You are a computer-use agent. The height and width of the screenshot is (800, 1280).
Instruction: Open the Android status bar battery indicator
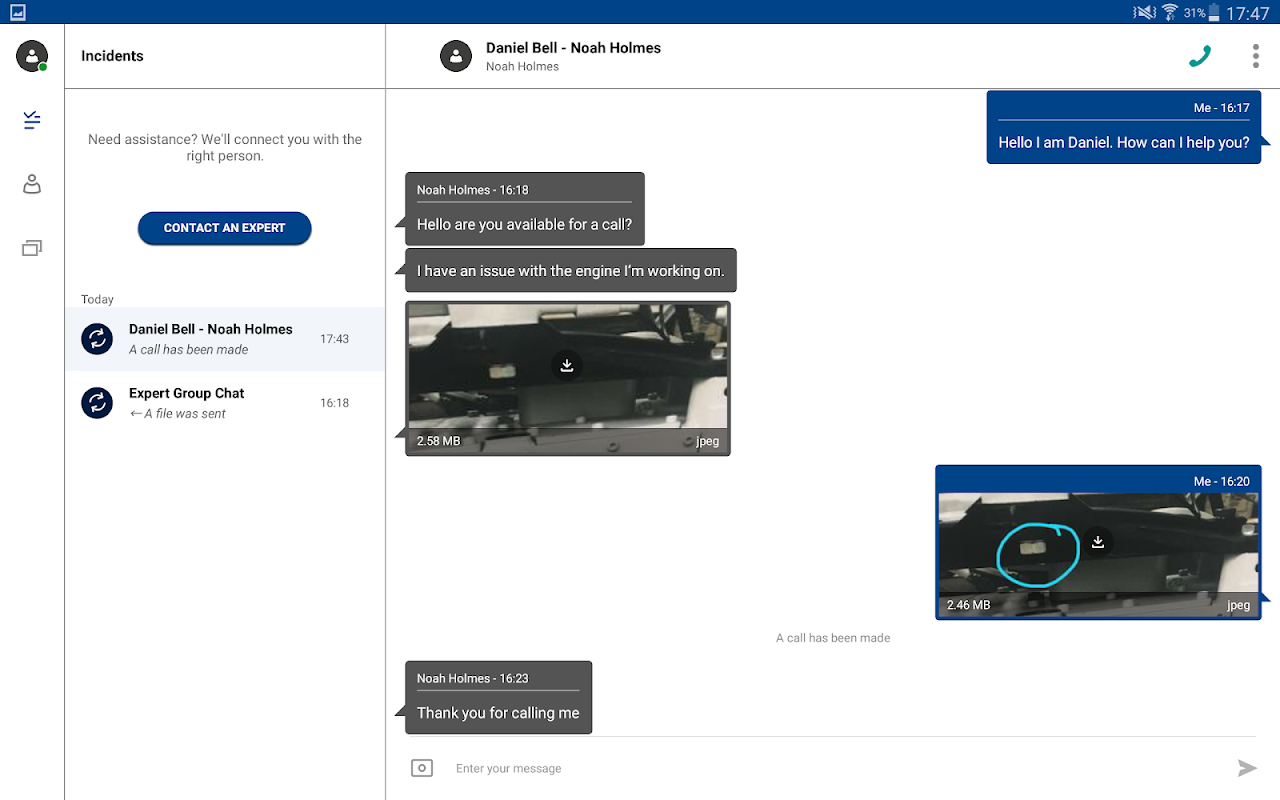tap(1214, 13)
